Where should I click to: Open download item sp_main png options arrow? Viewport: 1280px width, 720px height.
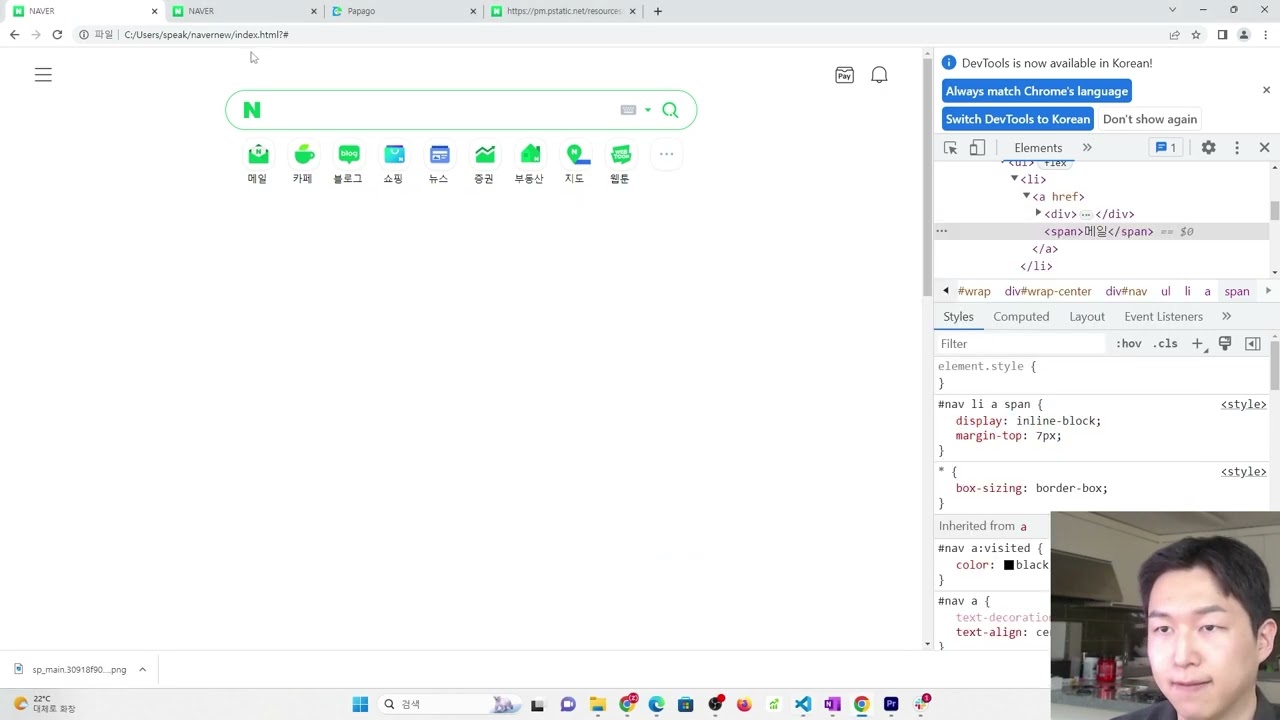142,670
